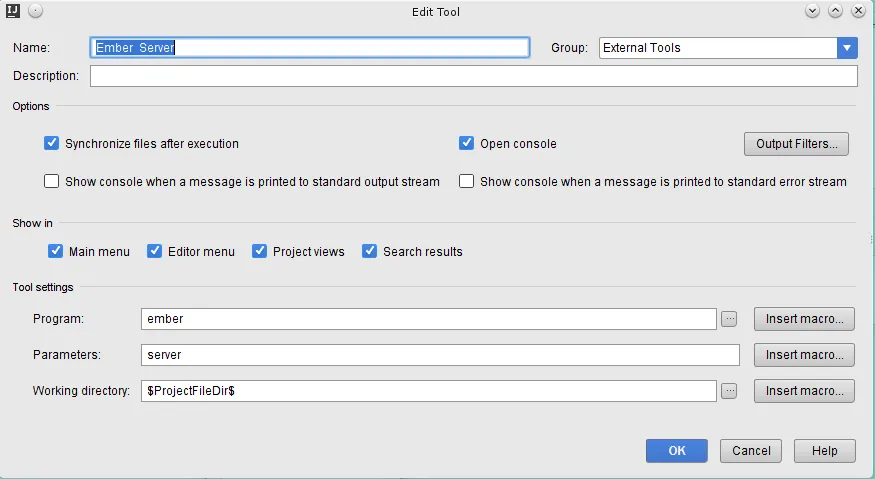Maximize the Edit Tool dialog
The image size is (875, 479).
835,11
